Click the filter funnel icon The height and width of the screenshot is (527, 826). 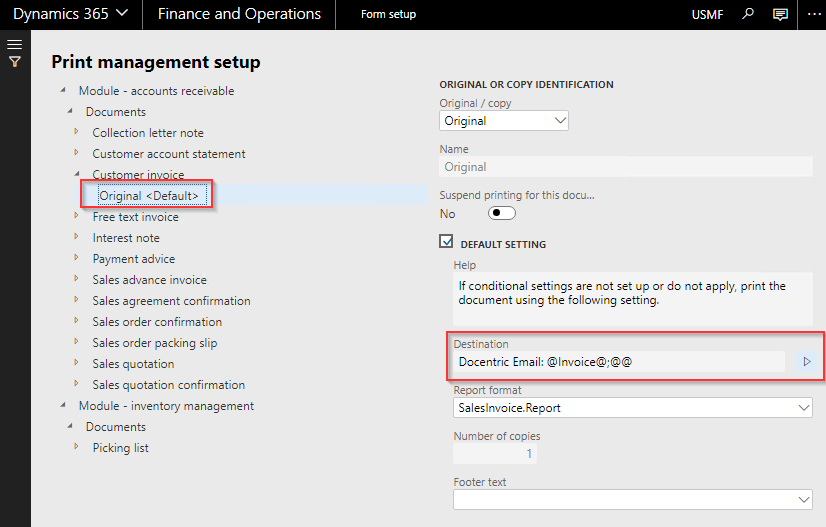15,62
